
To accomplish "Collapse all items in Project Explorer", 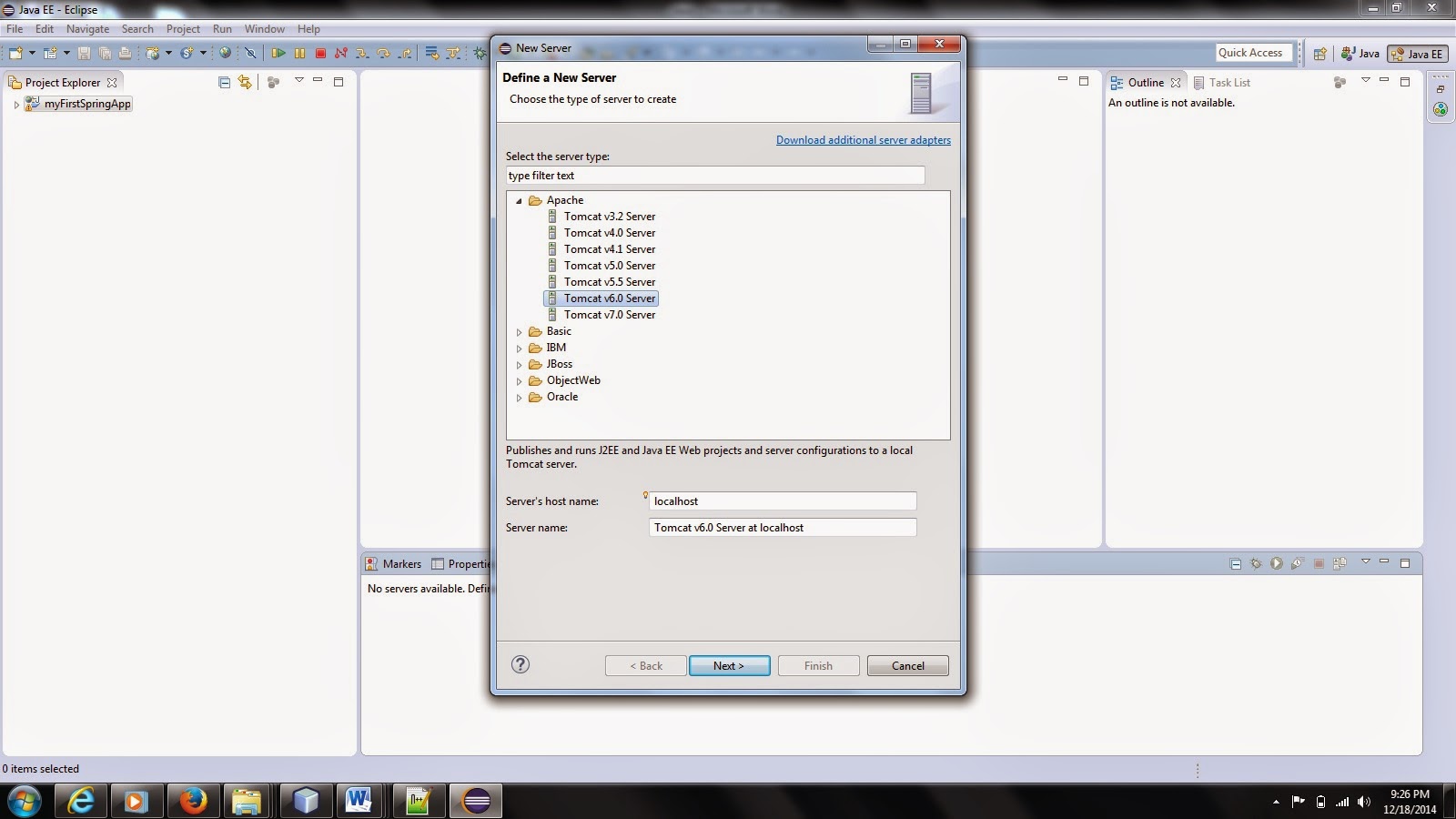I will pyautogui.click(x=224, y=82).
